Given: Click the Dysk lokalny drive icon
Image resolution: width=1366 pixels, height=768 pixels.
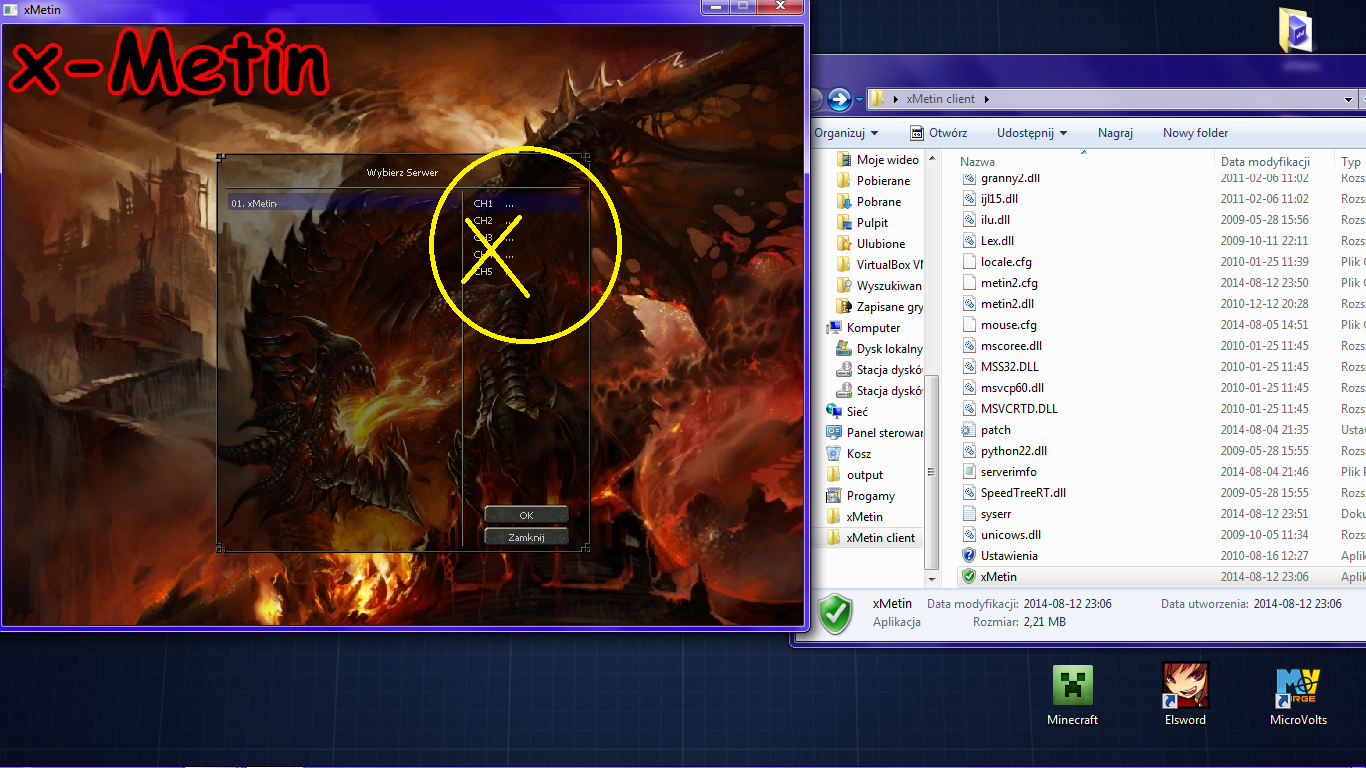Looking at the screenshot, I should (844, 349).
